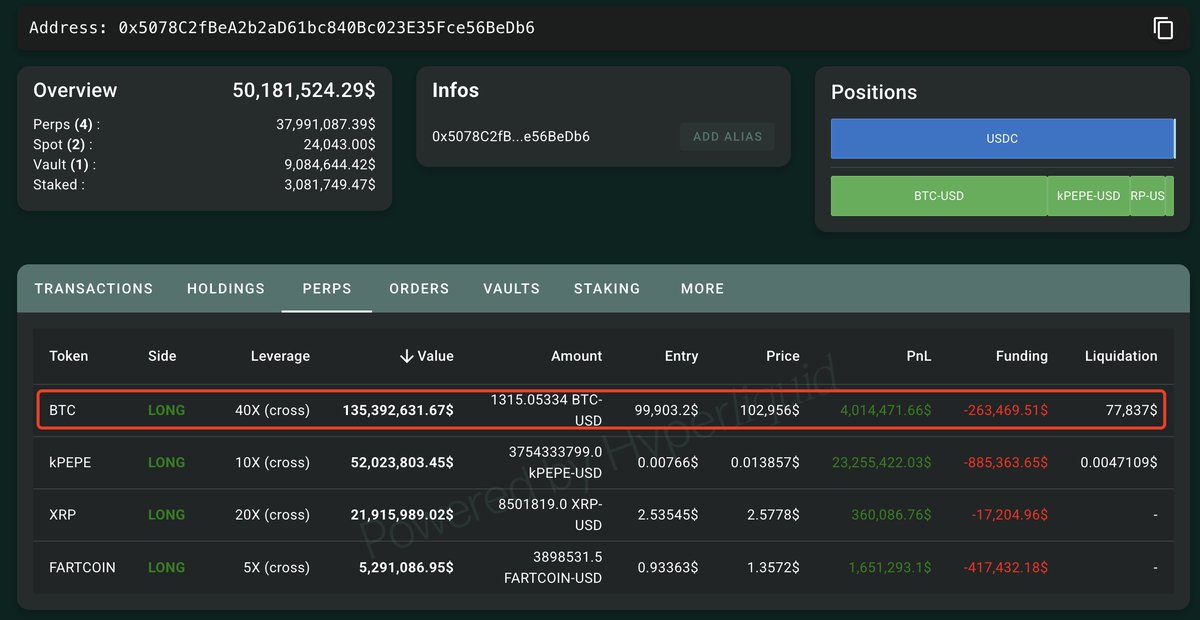Screen dimensions: 1200x620
Task: Click the Vault amount 9,084,644.42$
Action: (330, 165)
